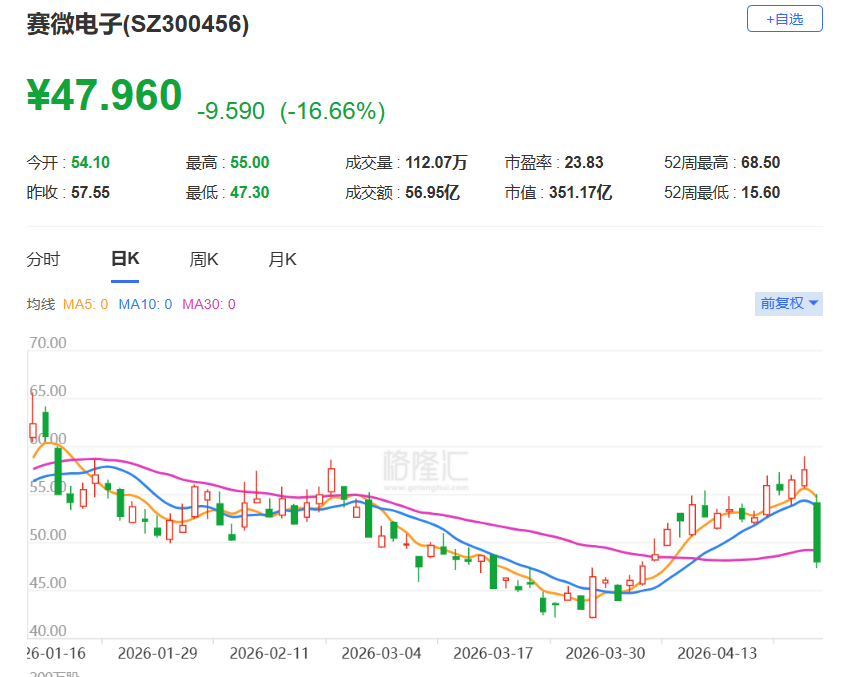Click the 2026-01-29 date axis label
Screen dimensions: 847x677
[158, 654]
